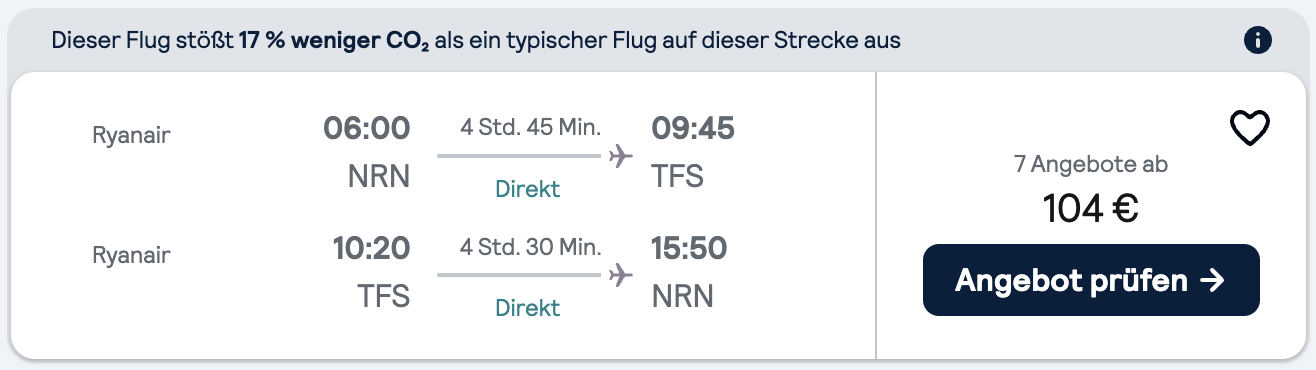
Task: Click the 7 Angebote ab text
Action: pyautogui.click(x=1091, y=165)
